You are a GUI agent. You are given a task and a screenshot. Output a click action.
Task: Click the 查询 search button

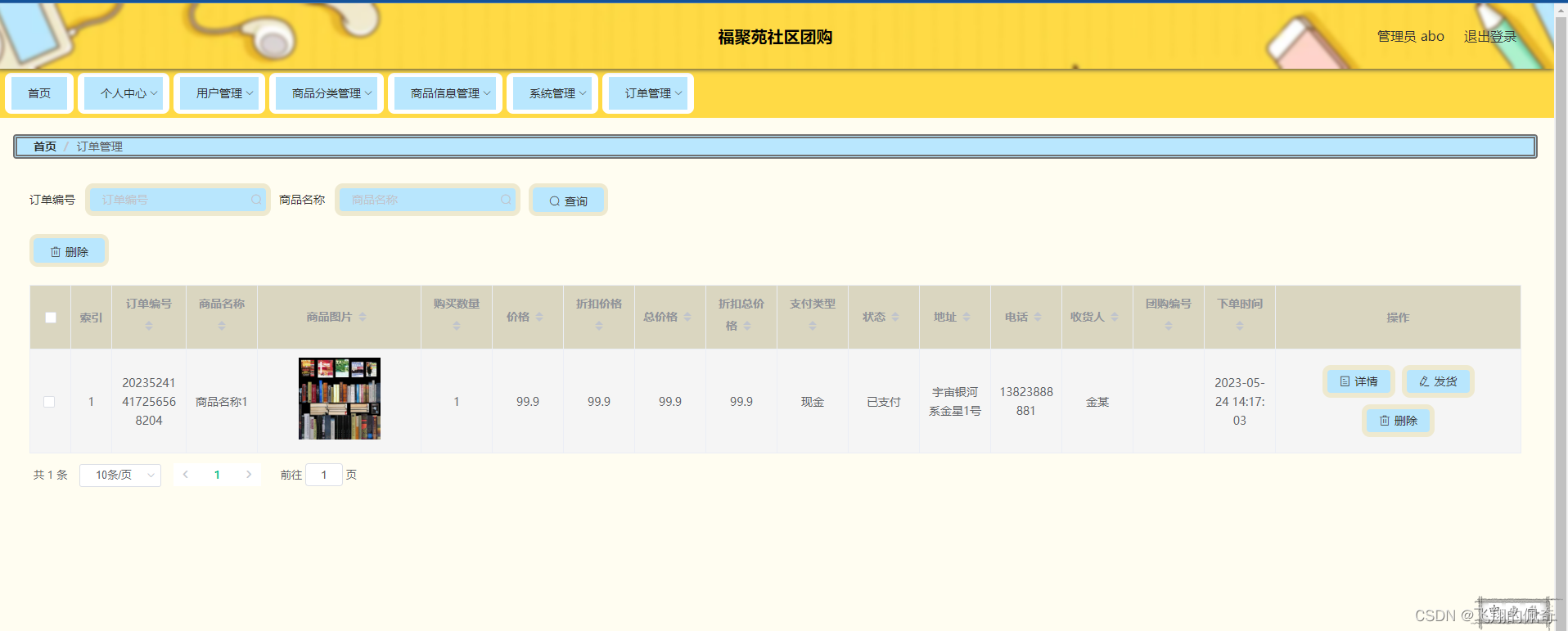point(569,201)
